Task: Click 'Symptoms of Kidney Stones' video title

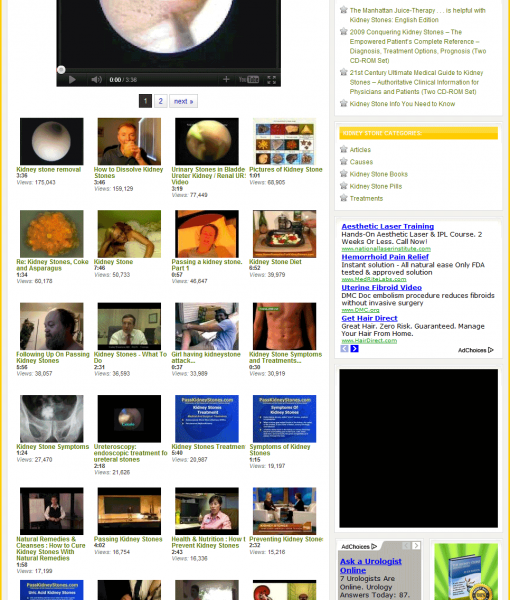Action: (280, 450)
